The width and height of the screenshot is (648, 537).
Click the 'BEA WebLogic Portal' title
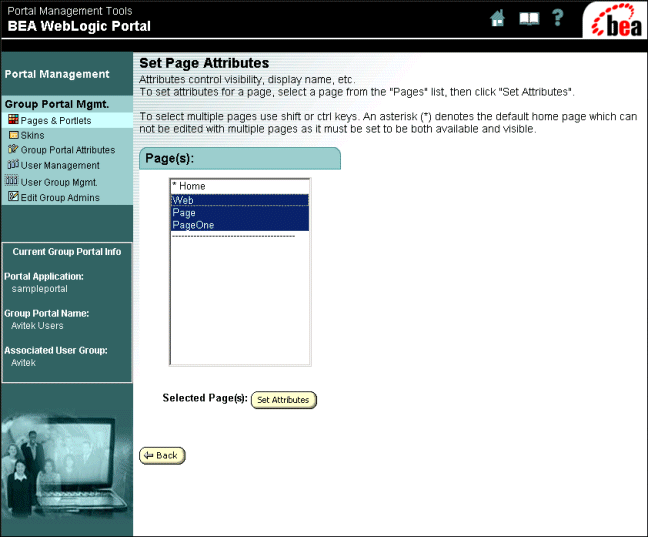[79, 26]
